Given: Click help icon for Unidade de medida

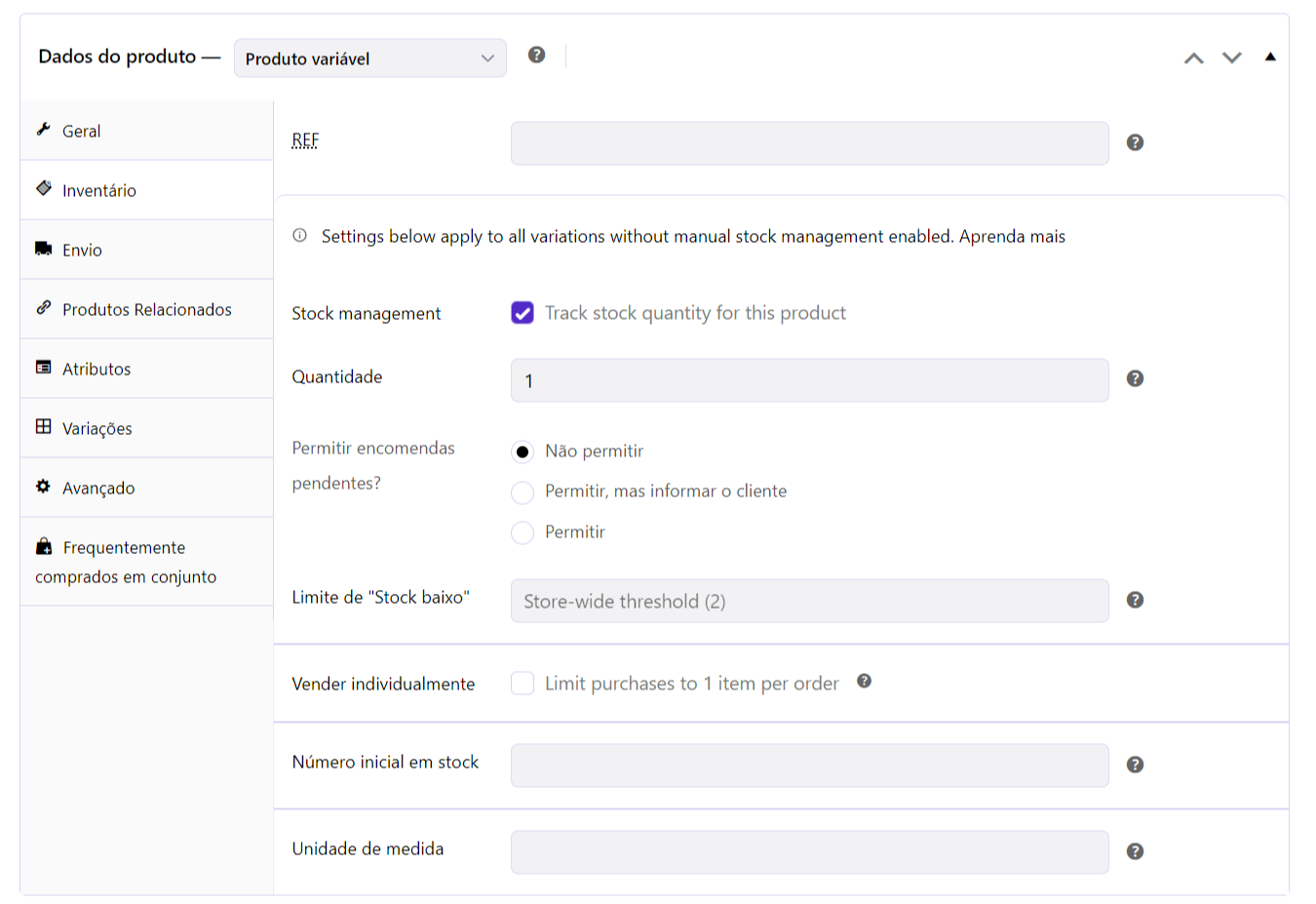Looking at the screenshot, I should (x=1135, y=851).
